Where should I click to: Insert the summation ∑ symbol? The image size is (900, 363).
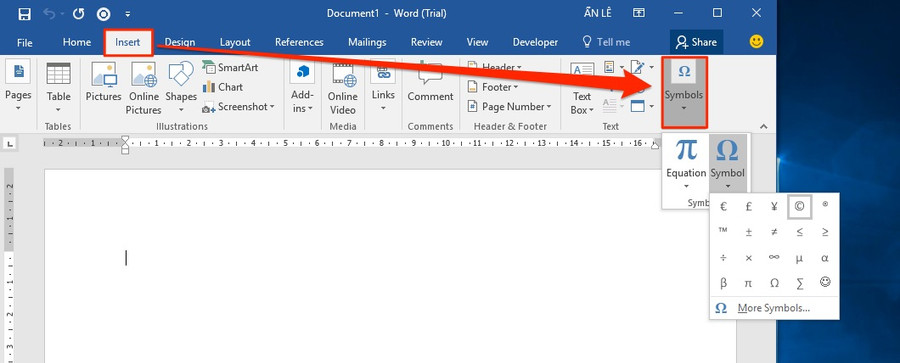click(800, 283)
